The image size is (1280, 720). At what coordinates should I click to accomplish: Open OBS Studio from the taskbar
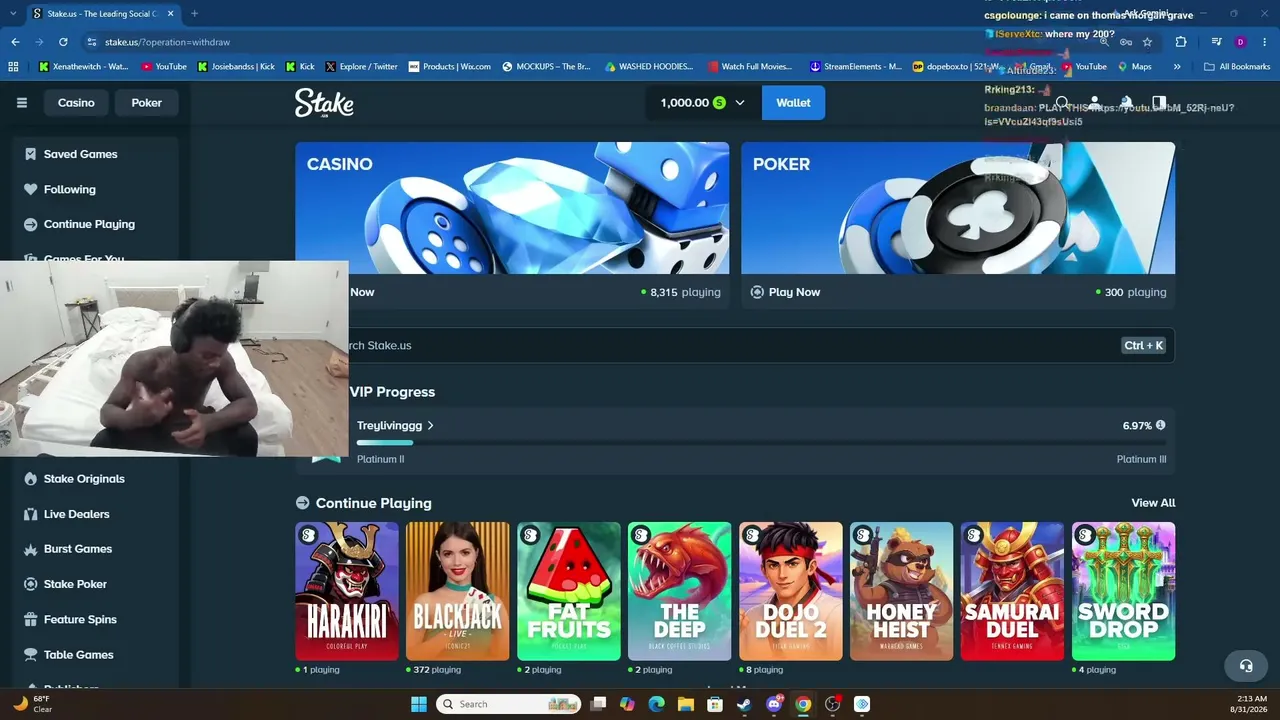832,704
